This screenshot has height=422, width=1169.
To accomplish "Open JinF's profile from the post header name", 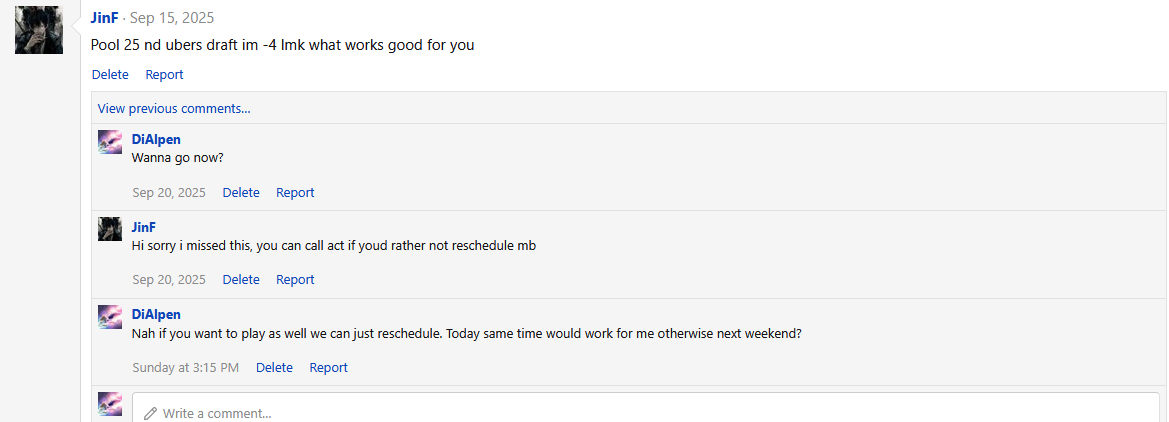I will click(104, 18).
